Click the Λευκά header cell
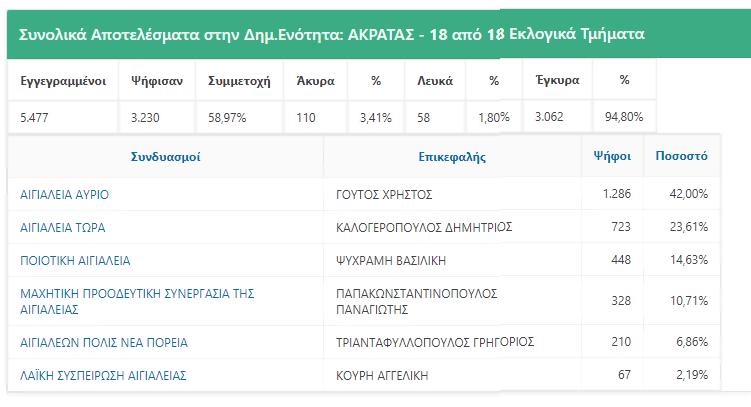Image resolution: width=751 pixels, height=407 pixels. pos(435,80)
